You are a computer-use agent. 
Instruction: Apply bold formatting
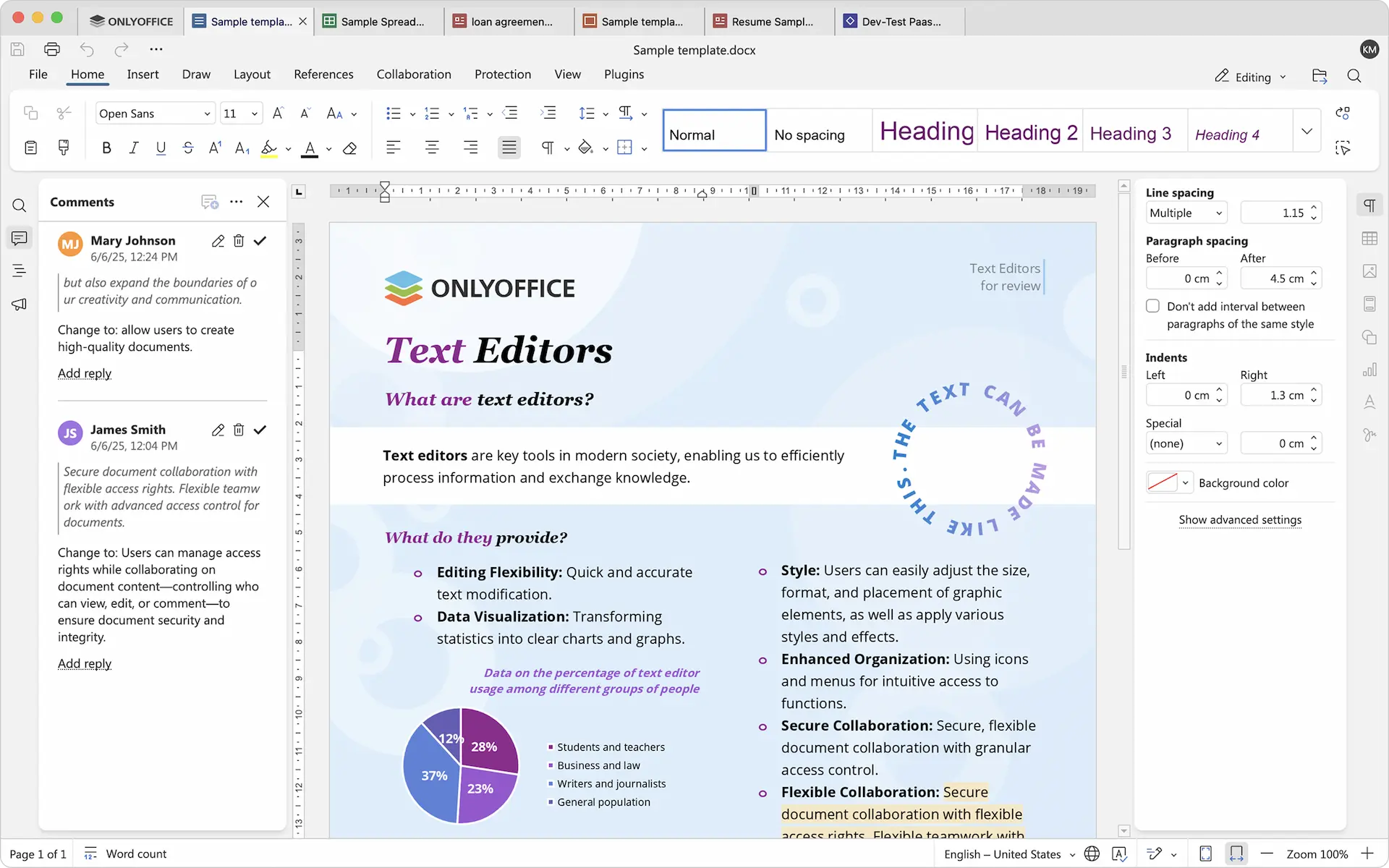point(106,148)
